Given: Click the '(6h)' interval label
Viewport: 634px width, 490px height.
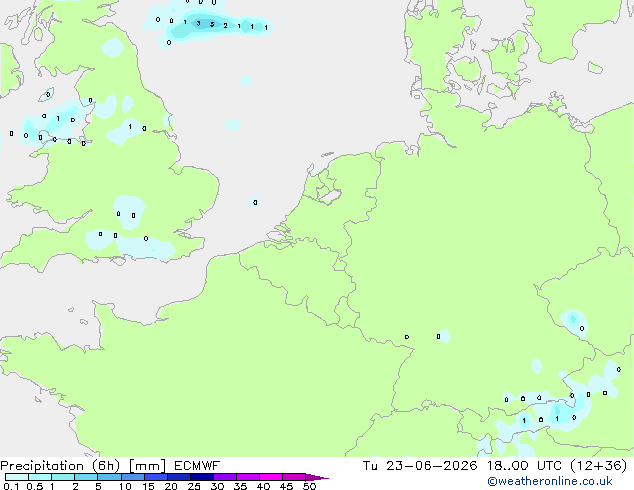Looking at the screenshot, I should (106, 466).
